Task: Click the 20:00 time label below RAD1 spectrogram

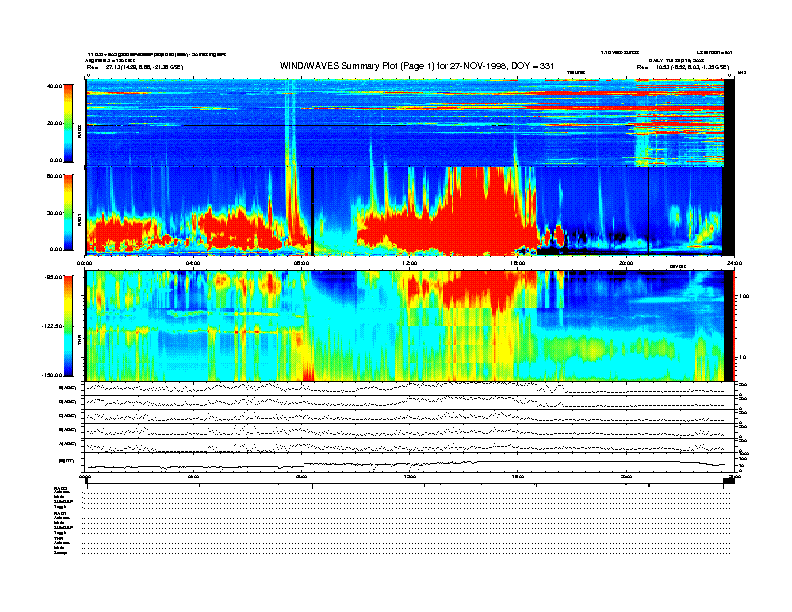Action: [626, 263]
